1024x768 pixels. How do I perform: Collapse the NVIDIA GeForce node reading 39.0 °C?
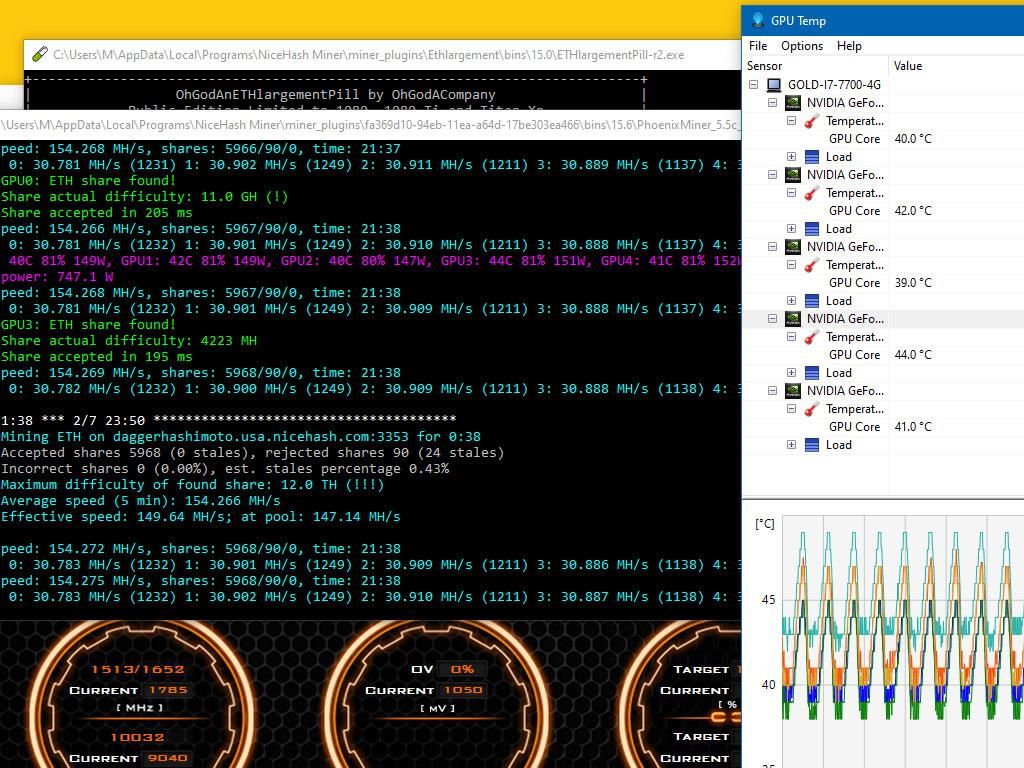tap(773, 246)
